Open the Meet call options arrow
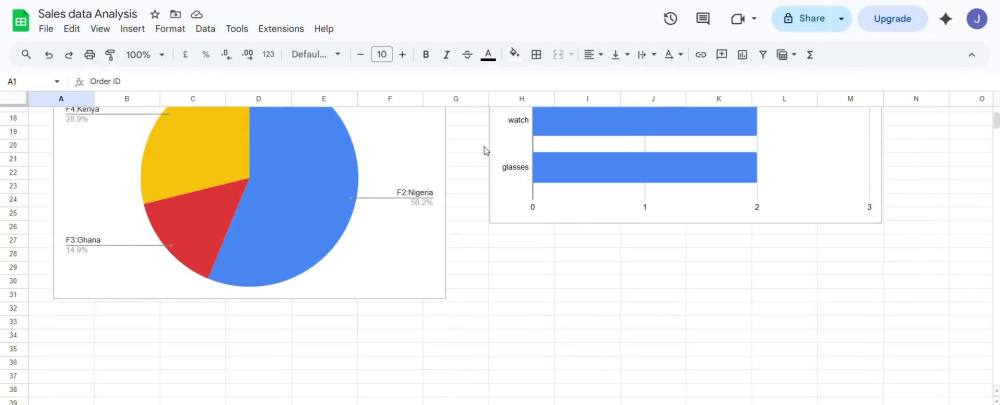Image resolution: width=1000 pixels, height=405 pixels. point(754,19)
